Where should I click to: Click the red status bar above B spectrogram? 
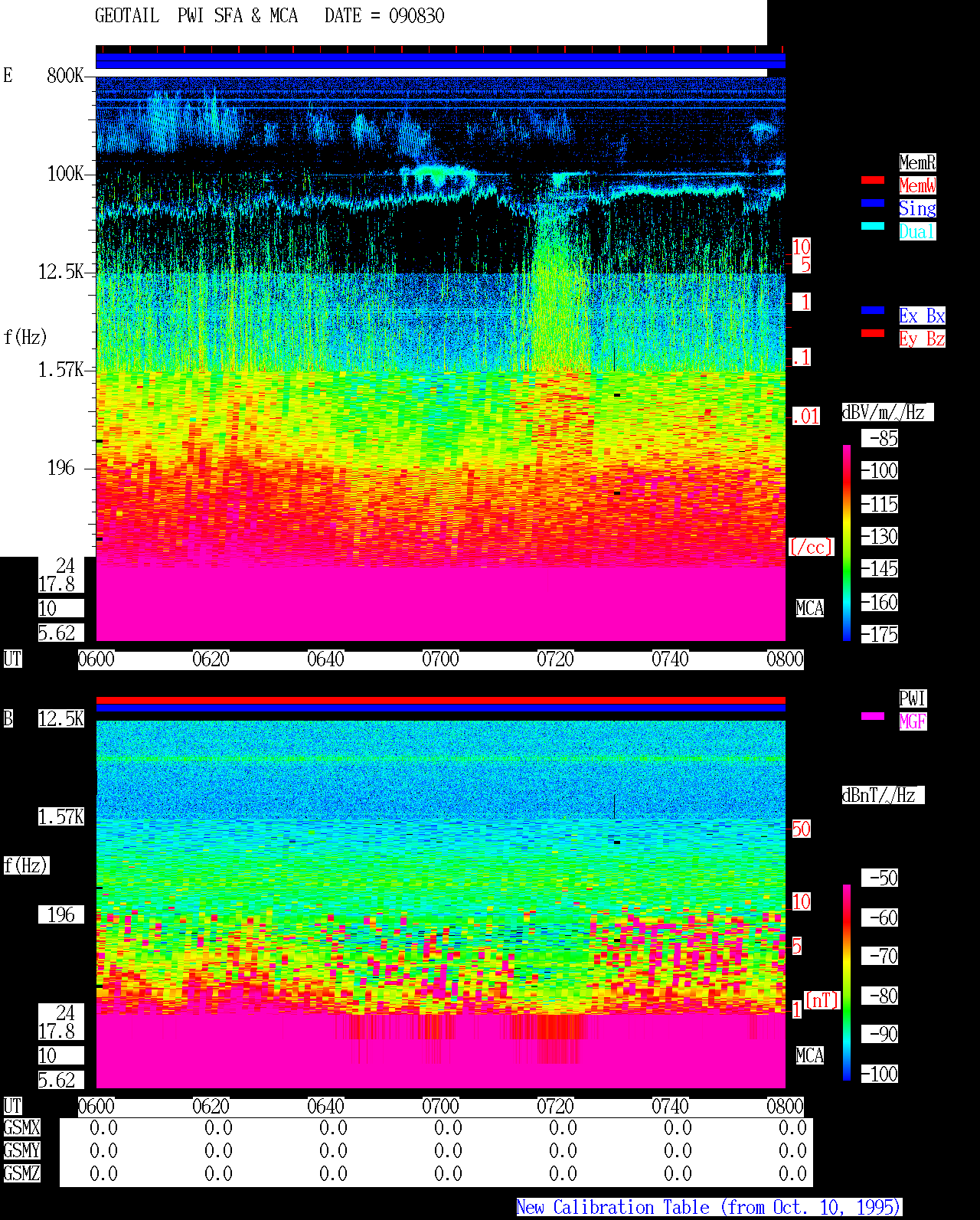pyautogui.click(x=440, y=701)
